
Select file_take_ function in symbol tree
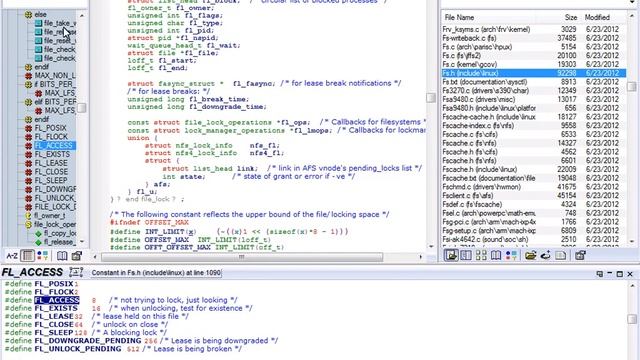coord(60,23)
